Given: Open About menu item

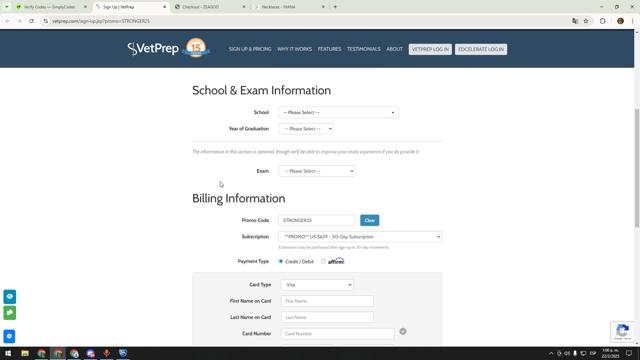Looking at the screenshot, I should 394,49.
